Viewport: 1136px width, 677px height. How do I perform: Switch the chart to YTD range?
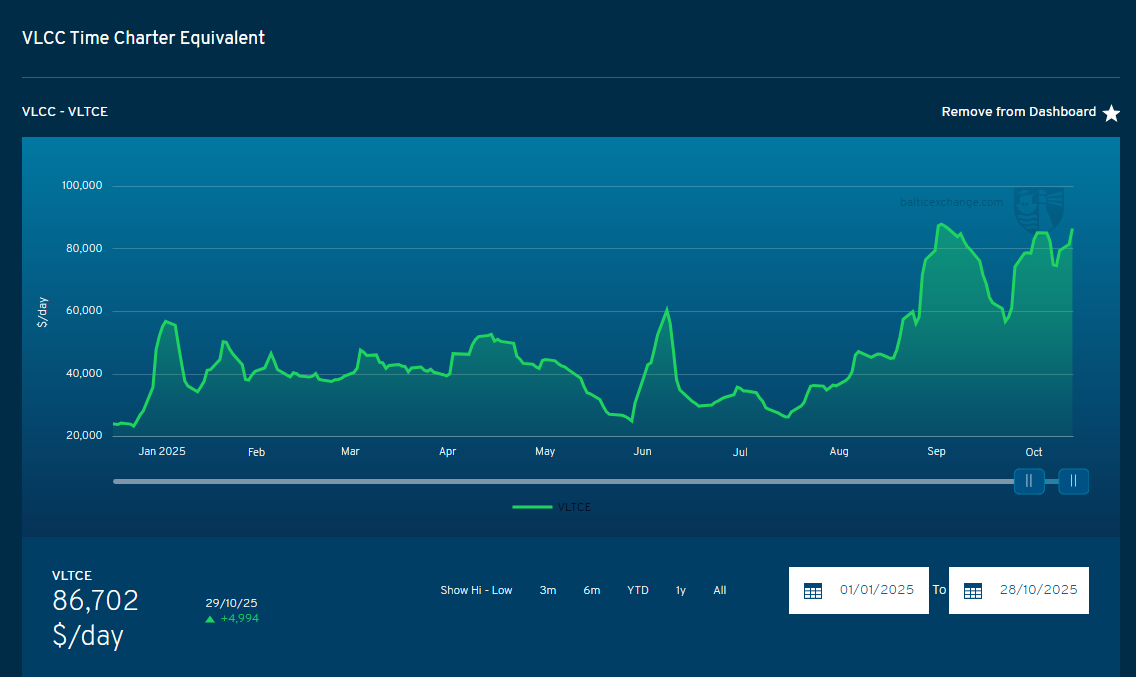[638, 590]
